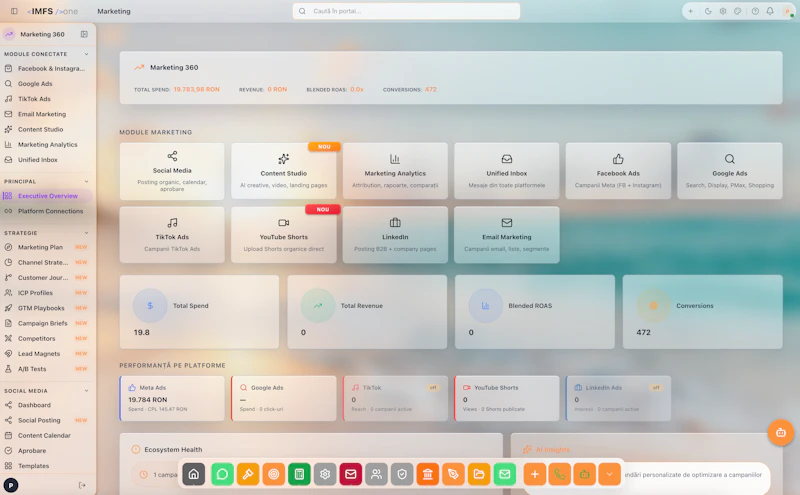Open the target icon in the dock
This screenshot has height=495, width=800.
point(273,474)
